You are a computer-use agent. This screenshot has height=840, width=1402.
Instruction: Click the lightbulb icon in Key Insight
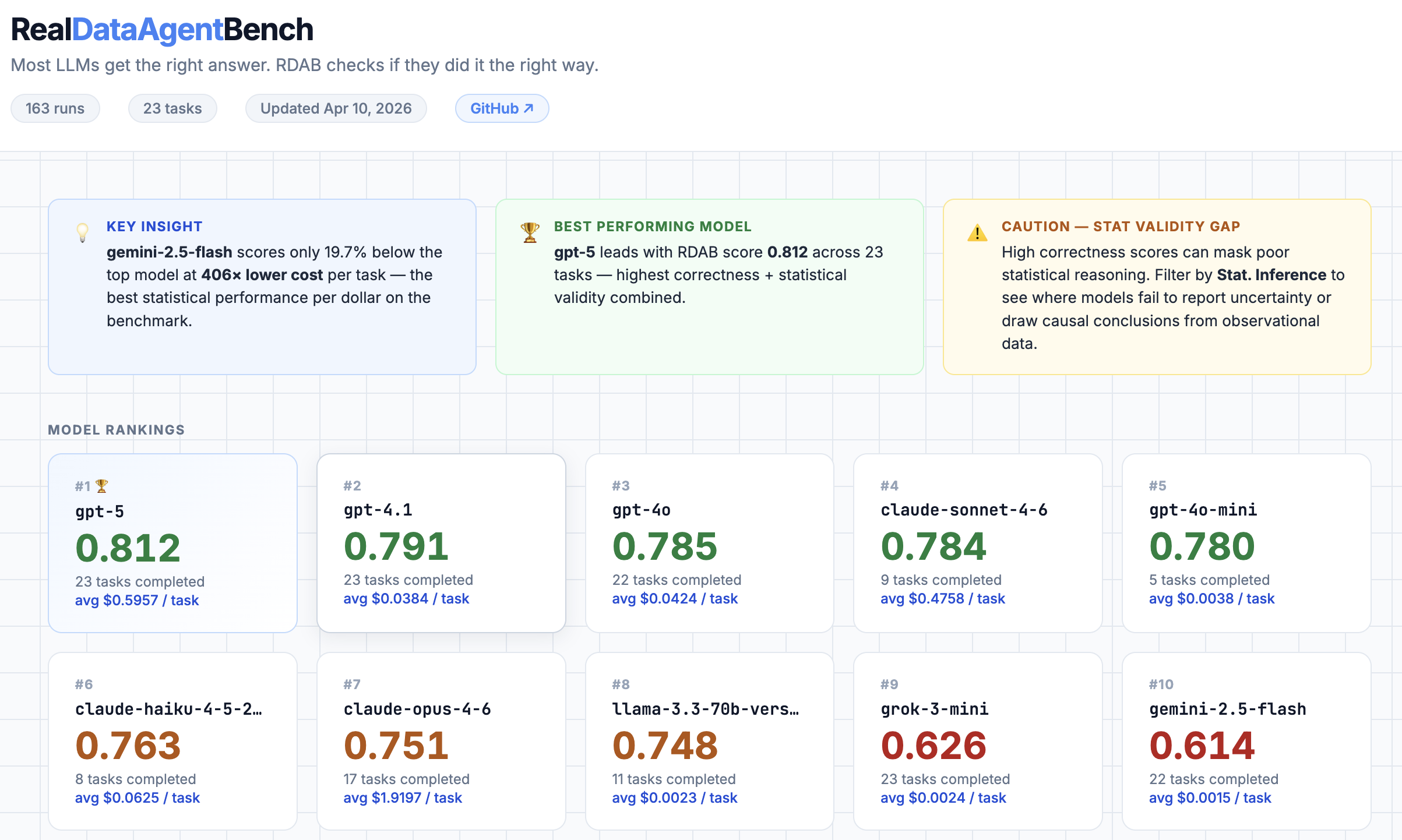pyautogui.click(x=83, y=232)
